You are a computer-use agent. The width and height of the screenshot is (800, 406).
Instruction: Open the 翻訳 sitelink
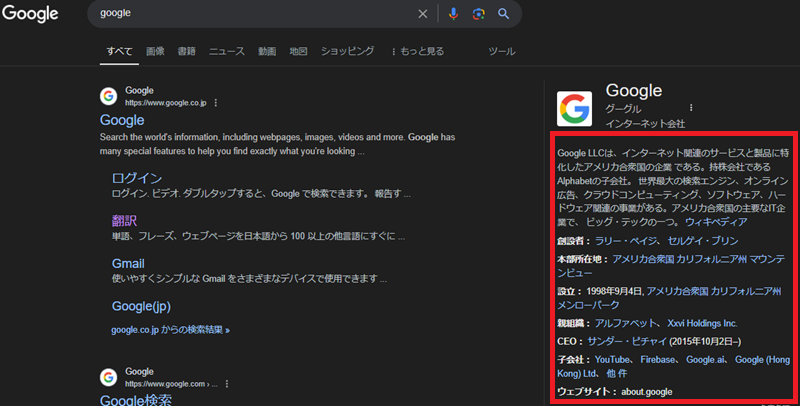click(x=124, y=220)
